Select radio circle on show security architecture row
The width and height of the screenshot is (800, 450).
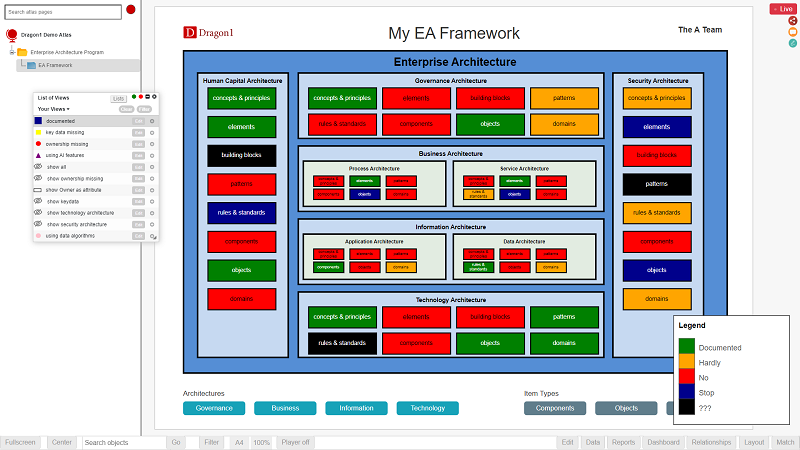coord(152,224)
